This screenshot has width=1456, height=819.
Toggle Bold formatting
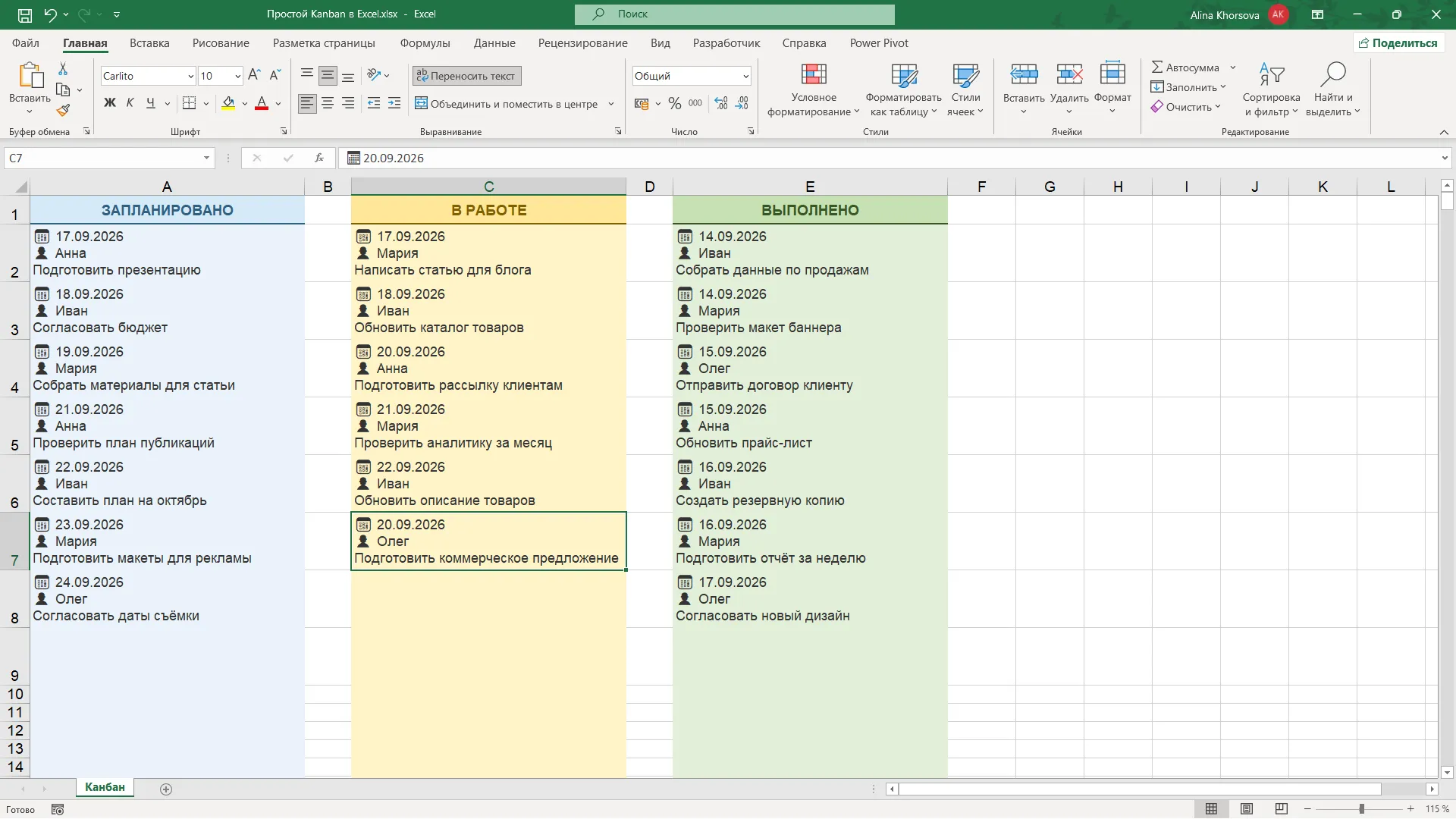pos(110,103)
